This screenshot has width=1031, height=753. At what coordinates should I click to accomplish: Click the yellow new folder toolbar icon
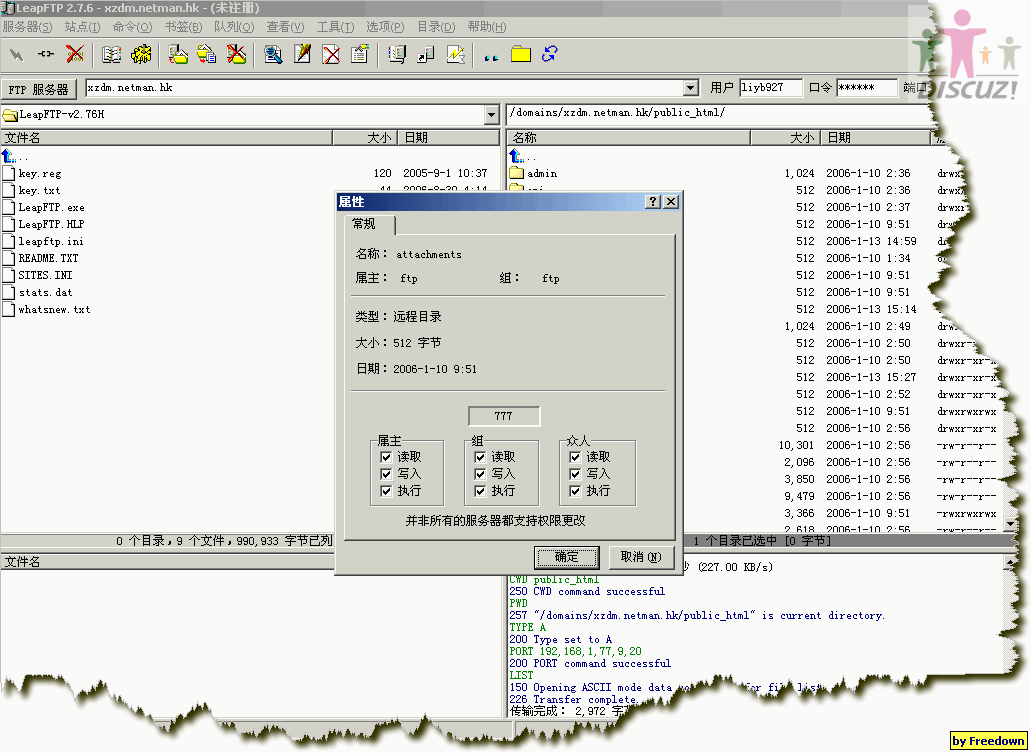(521, 55)
